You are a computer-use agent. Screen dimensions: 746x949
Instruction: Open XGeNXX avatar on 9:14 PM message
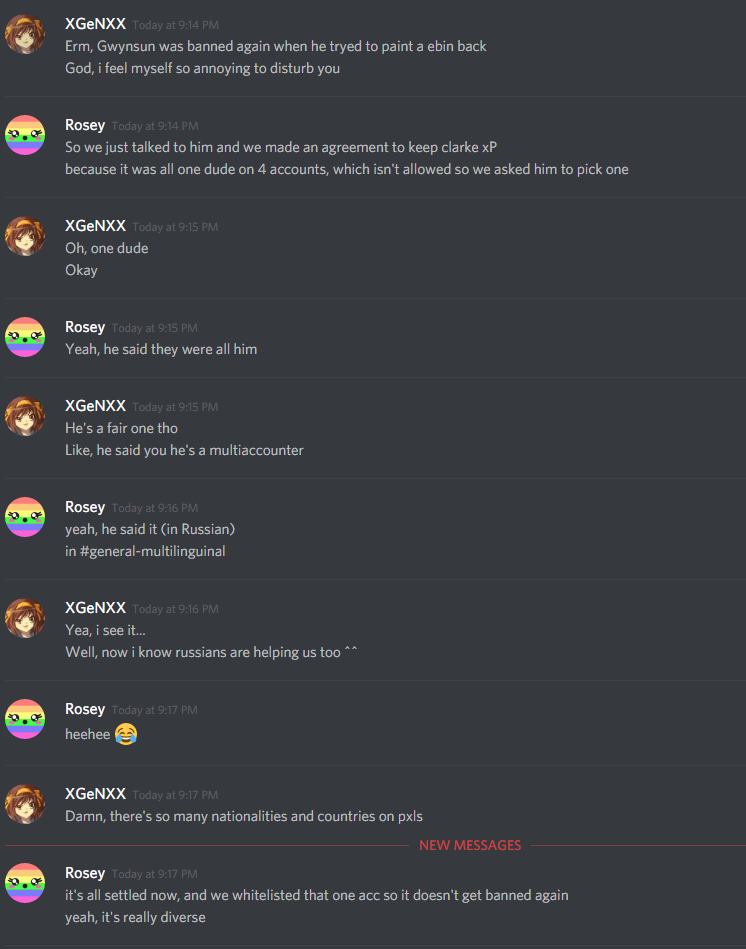[25, 34]
